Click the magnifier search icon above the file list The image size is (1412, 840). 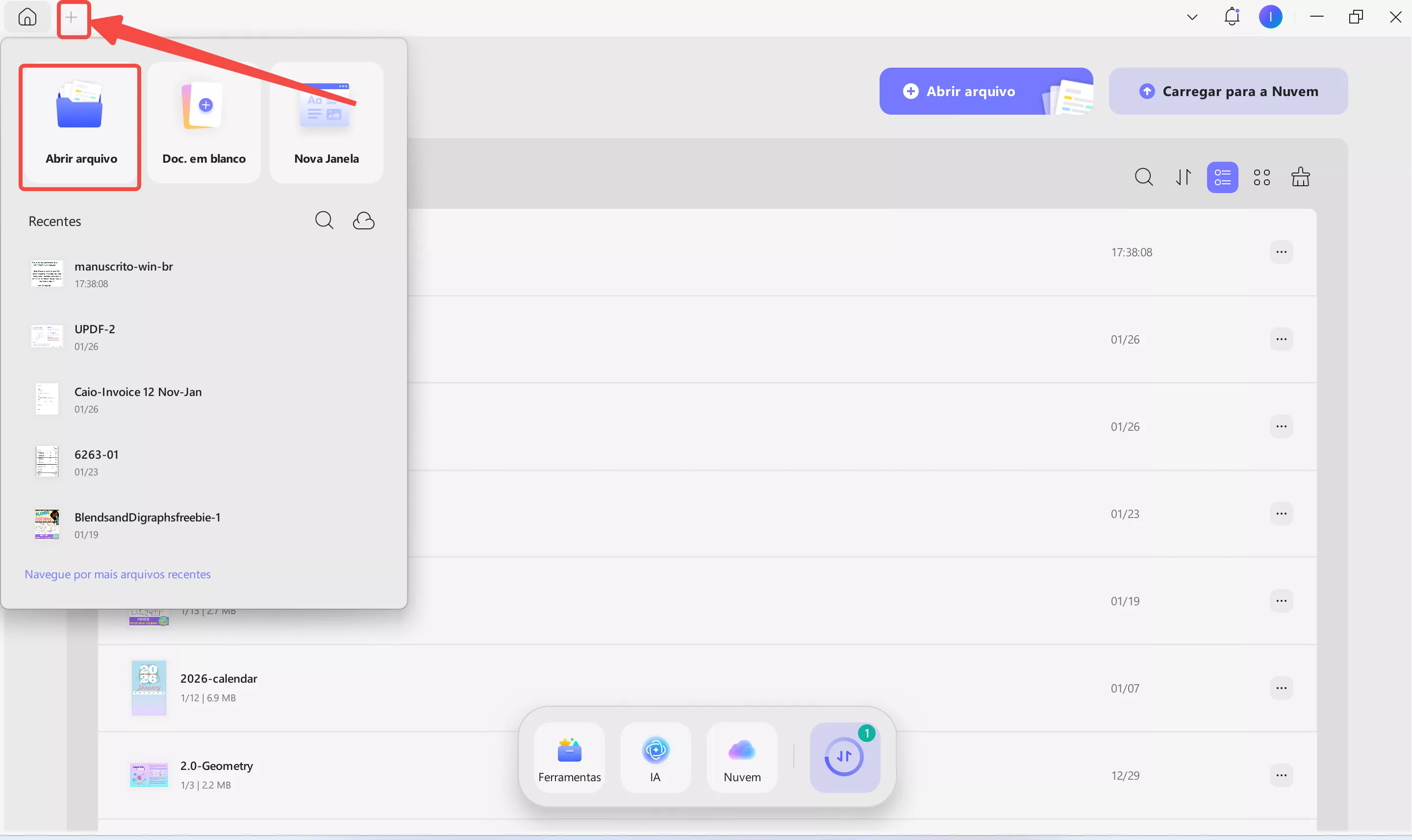click(1144, 176)
